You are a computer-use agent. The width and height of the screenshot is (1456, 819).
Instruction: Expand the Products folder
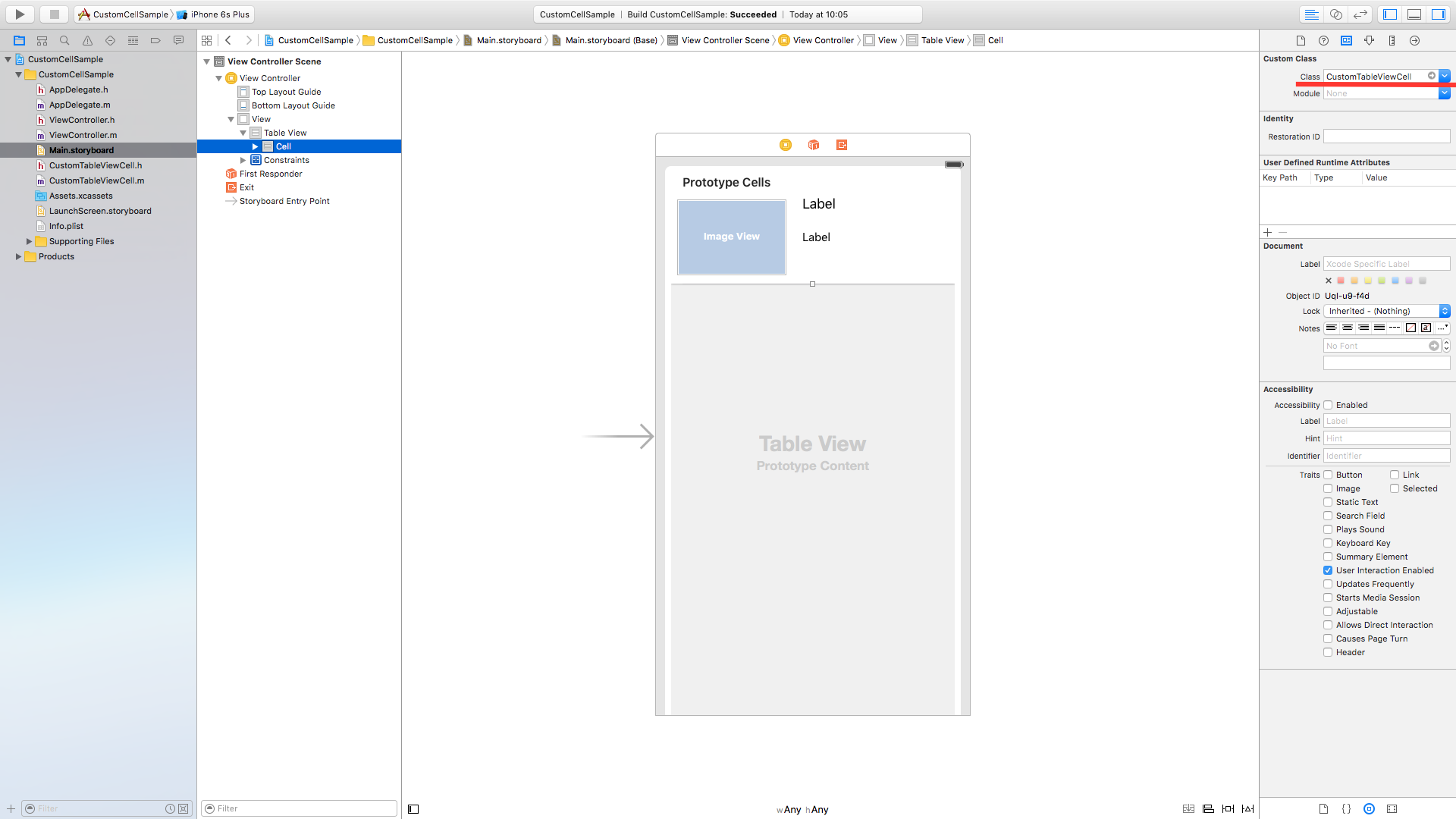pyautogui.click(x=18, y=257)
